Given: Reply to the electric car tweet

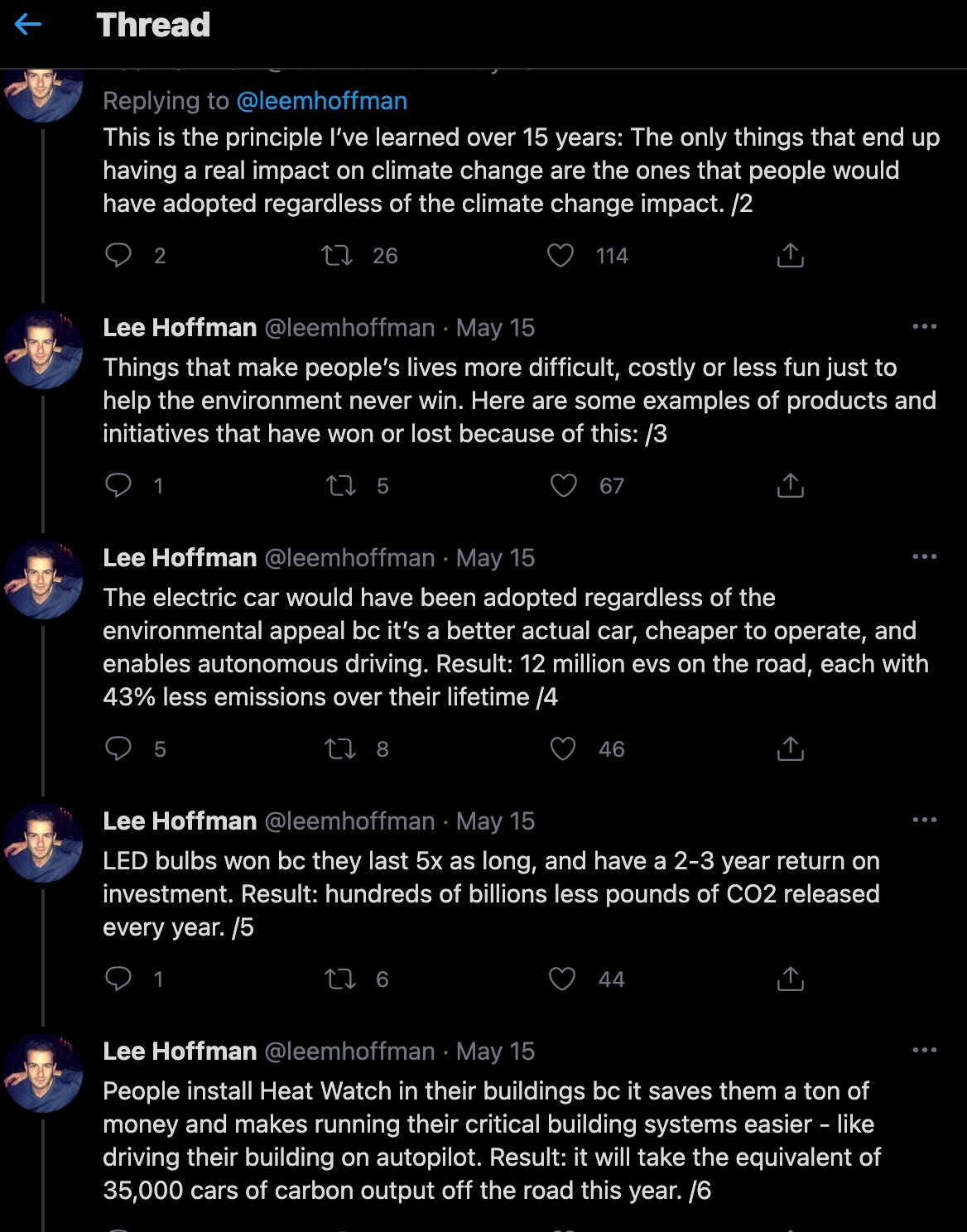Looking at the screenshot, I should (118, 748).
